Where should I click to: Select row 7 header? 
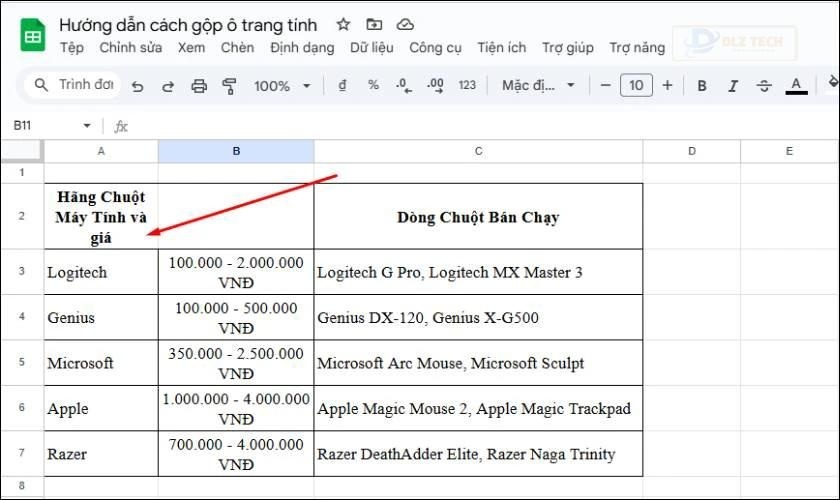(21, 453)
